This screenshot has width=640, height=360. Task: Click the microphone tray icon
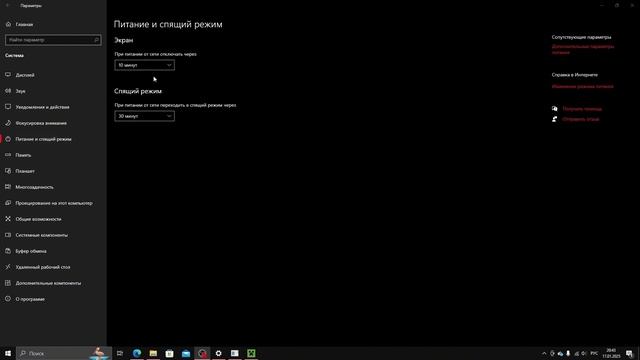click(568, 353)
